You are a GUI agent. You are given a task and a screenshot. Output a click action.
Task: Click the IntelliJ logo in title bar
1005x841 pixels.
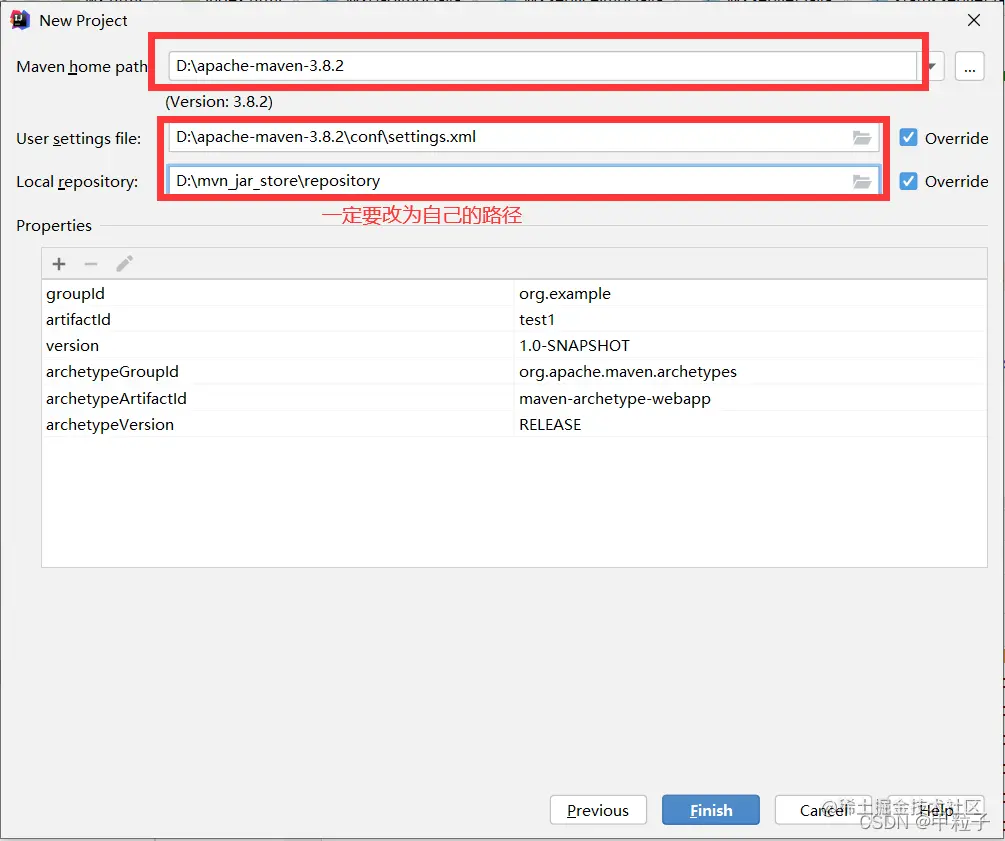20,20
